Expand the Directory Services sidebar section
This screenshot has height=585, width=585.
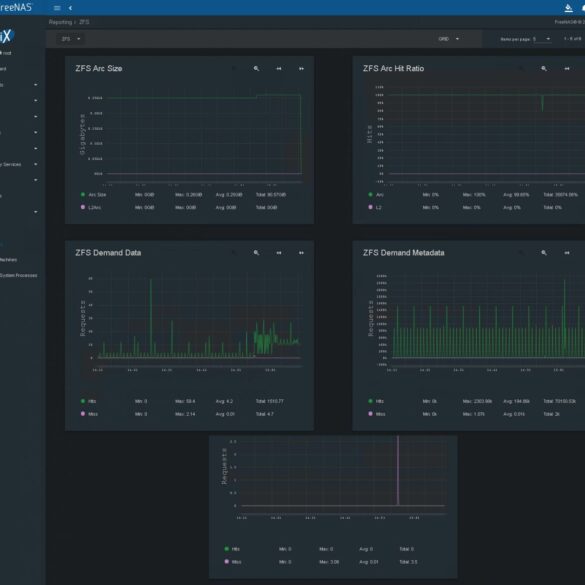coord(19,164)
